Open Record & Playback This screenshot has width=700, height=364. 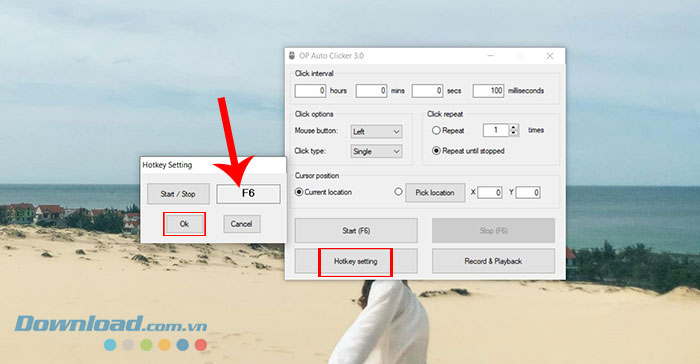493,261
